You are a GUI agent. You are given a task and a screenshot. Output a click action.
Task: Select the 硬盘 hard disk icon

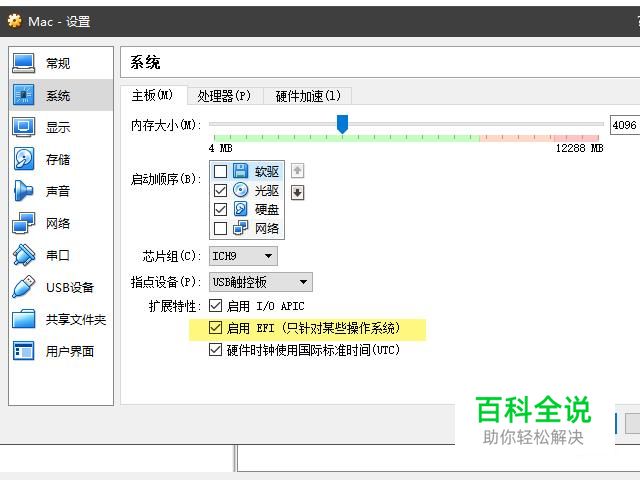240,209
